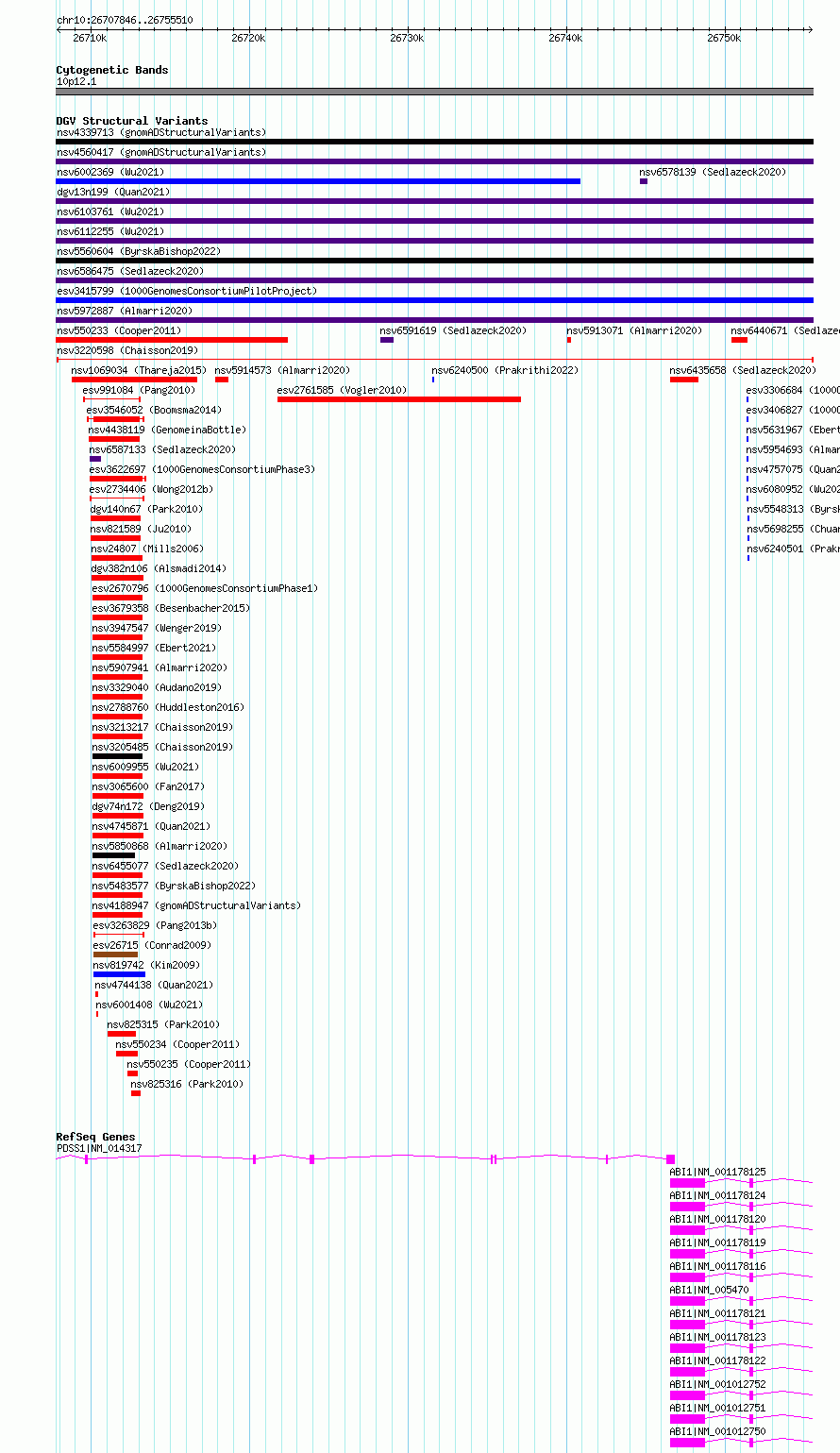Screen dimensions: 840x1453
Task: Click the dgv13n199 (Quan2021) label
Action: point(113,192)
